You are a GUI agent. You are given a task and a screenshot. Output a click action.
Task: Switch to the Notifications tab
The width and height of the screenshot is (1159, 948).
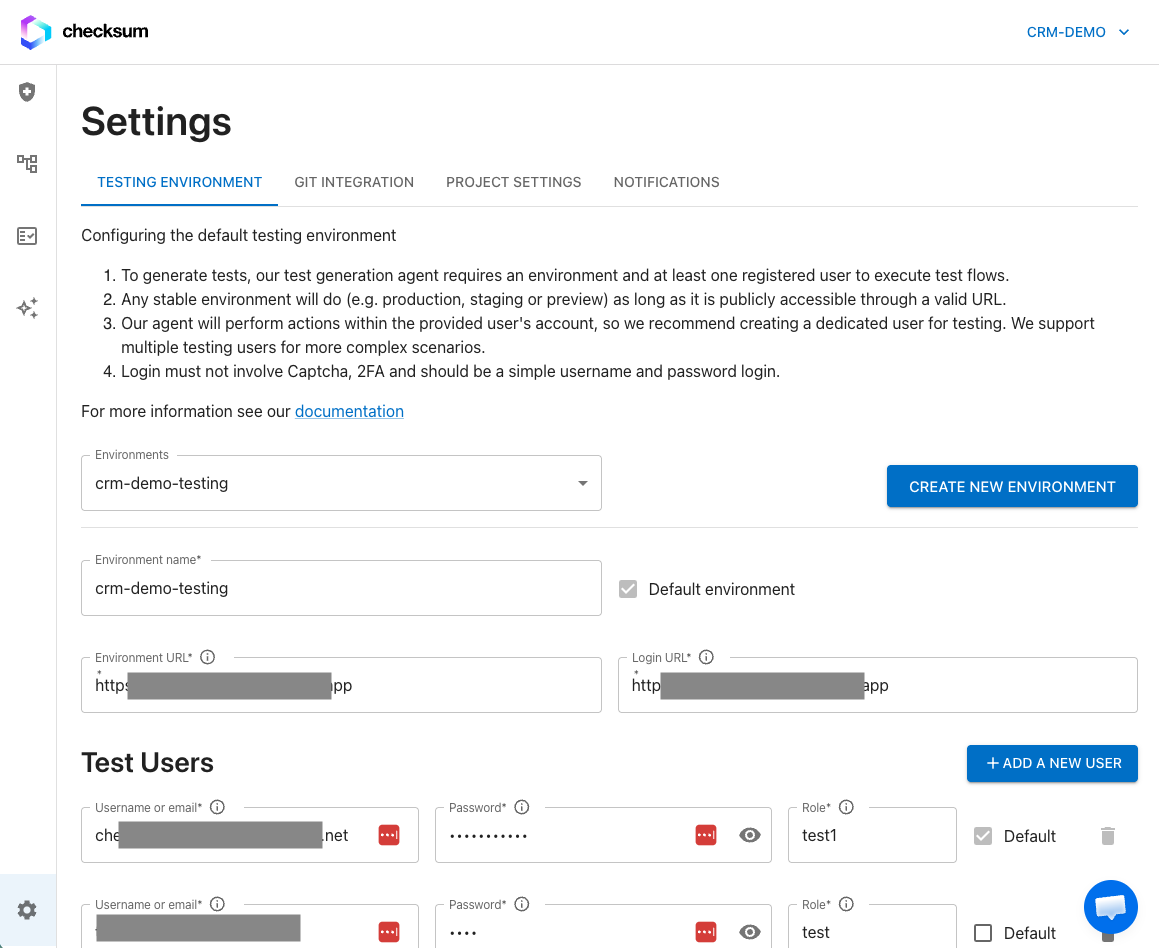coord(667,183)
